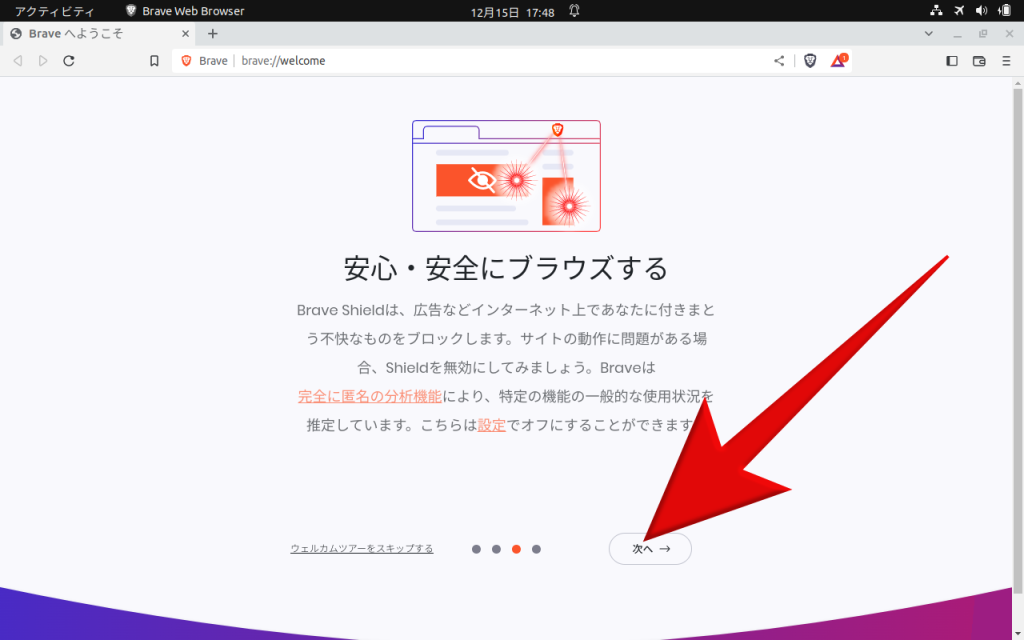1024x640 pixels.
Task: Click the forward navigation arrow
Action: coord(43,61)
